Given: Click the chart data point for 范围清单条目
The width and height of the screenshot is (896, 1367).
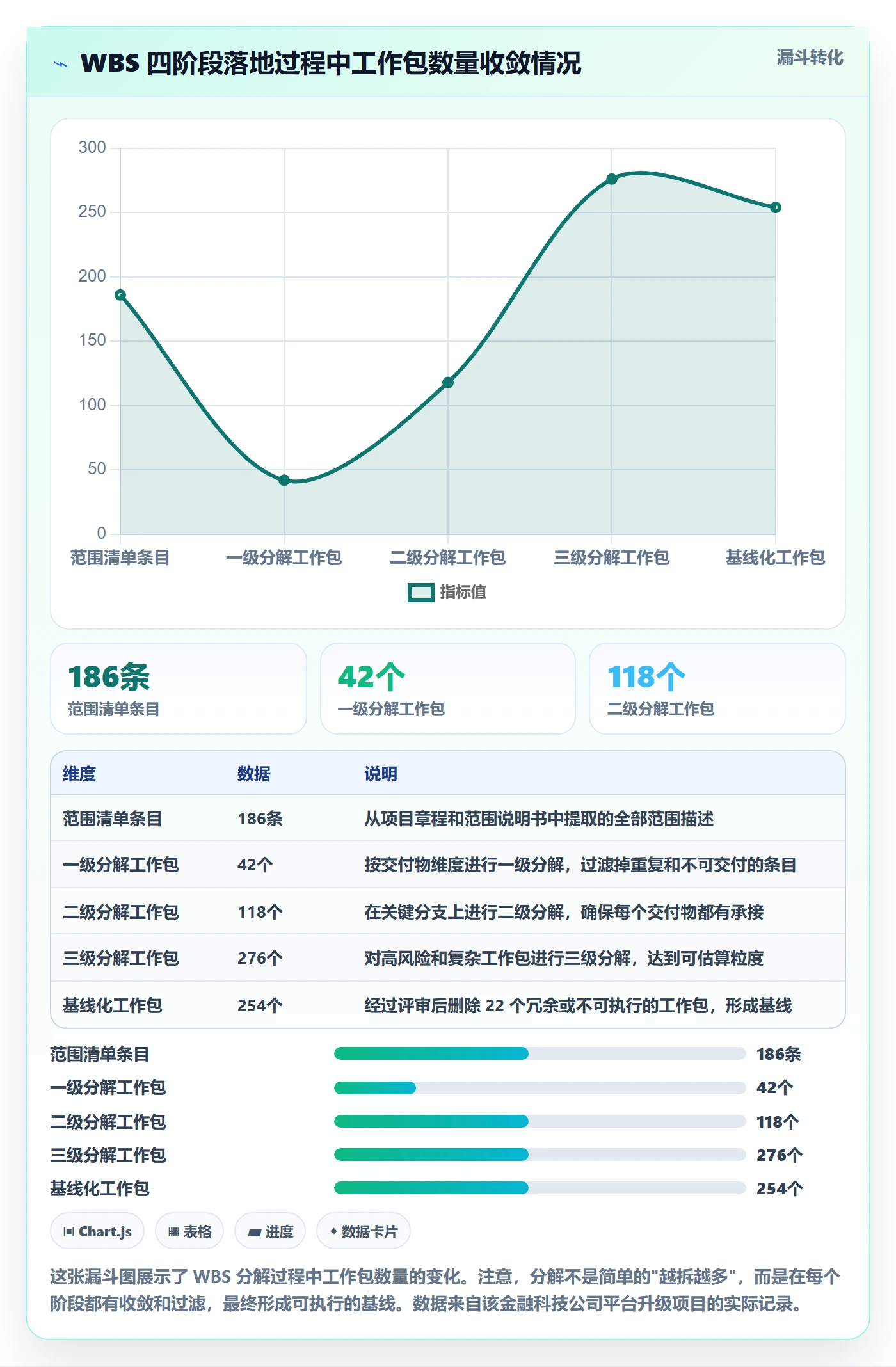Looking at the screenshot, I should [120, 295].
